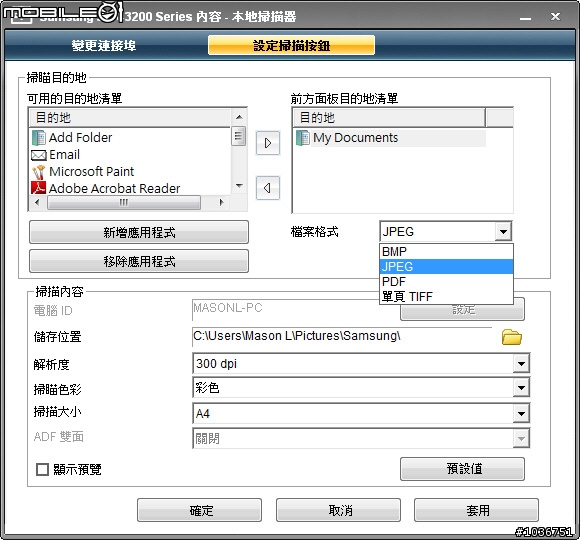Click the right arrow to add destination

(x=268, y=143)
